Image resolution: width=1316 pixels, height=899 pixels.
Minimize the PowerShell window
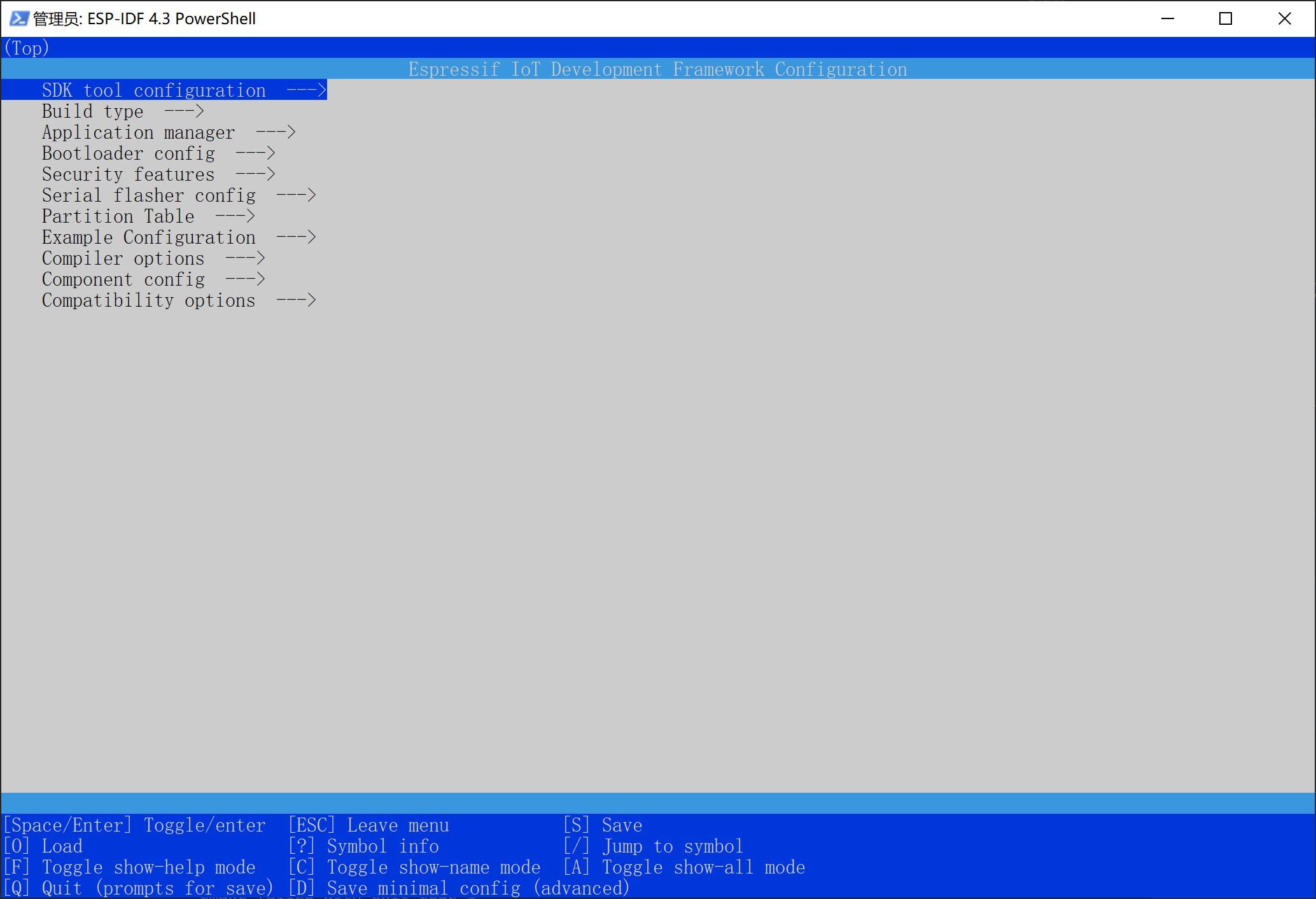tap(1168, 18)
